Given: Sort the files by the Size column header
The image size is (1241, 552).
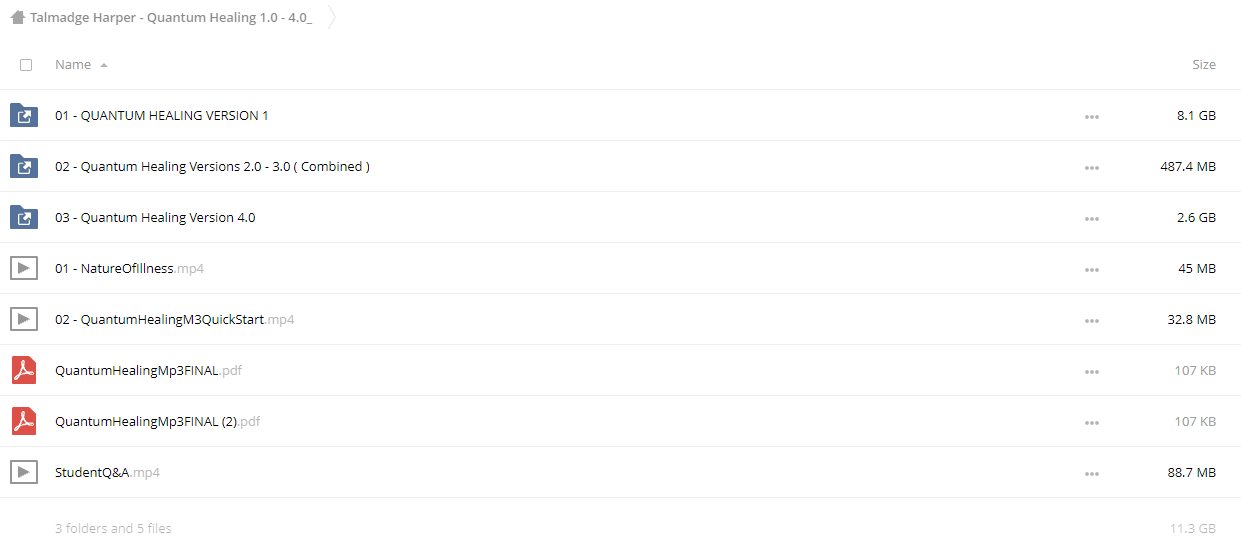Looking at the screenshot, I should [x=1204, y=64].
